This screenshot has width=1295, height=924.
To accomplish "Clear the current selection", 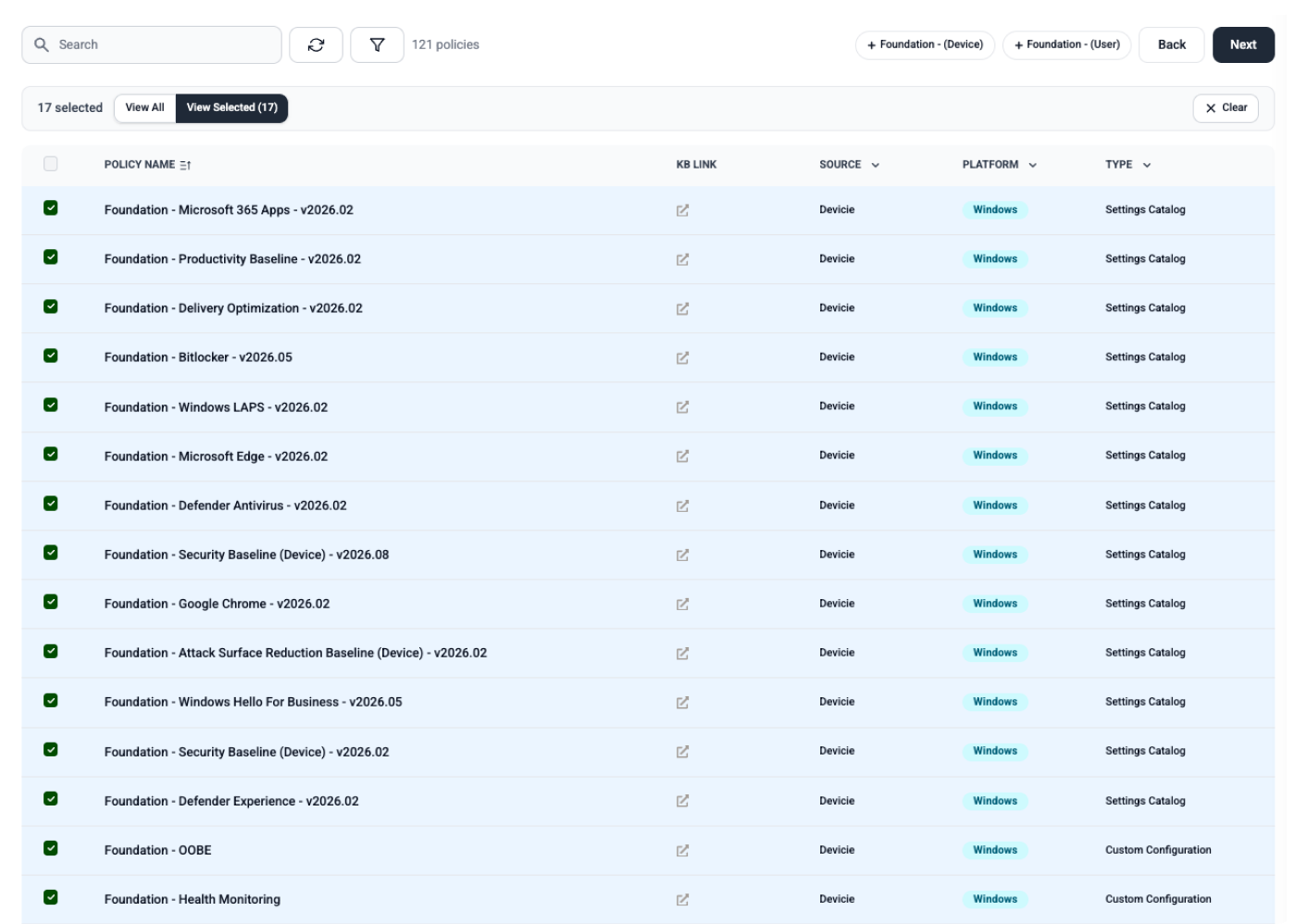I will (1226, 107).
